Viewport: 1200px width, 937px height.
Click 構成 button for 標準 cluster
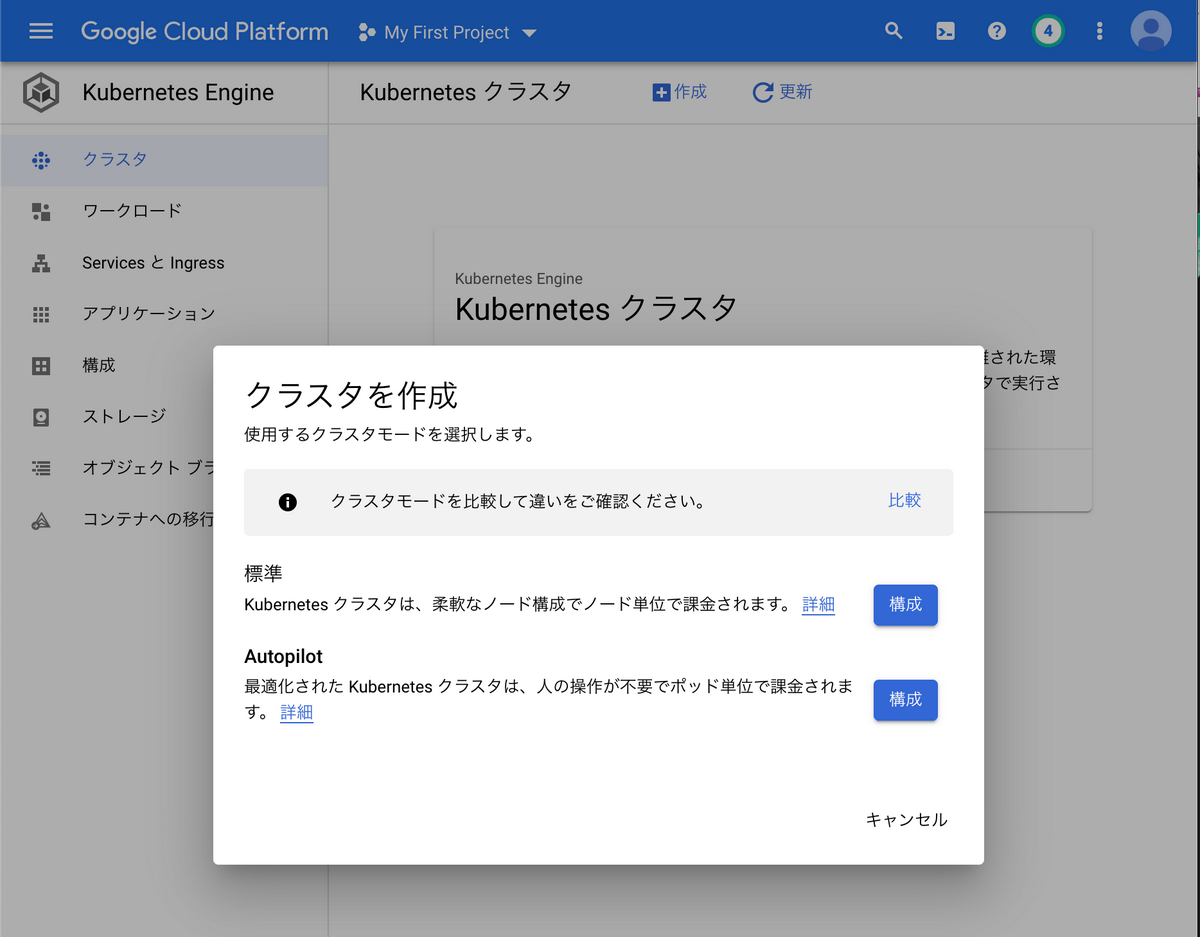(x=906, y=605)
